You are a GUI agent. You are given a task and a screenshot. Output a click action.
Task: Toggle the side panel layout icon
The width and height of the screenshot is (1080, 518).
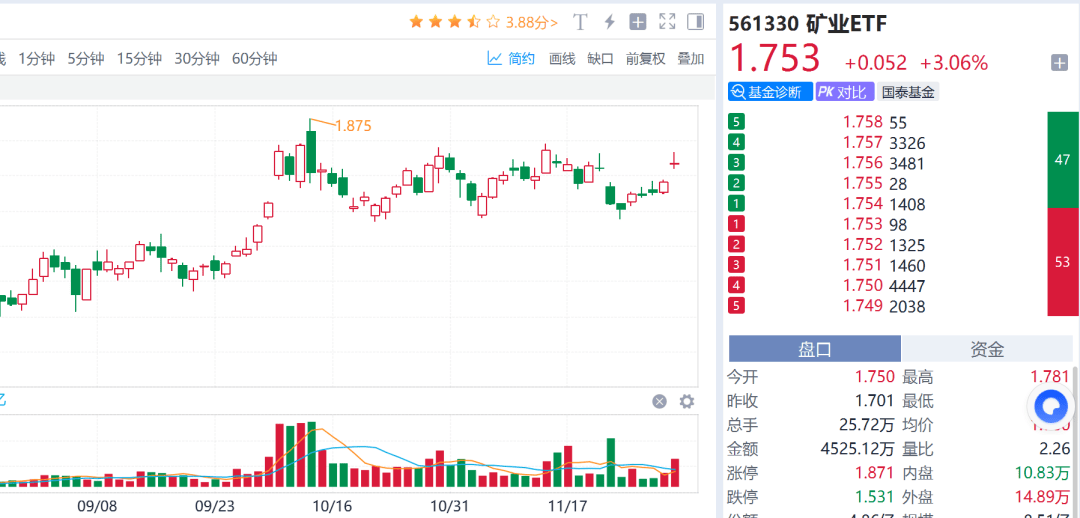[x=696, y=21]
